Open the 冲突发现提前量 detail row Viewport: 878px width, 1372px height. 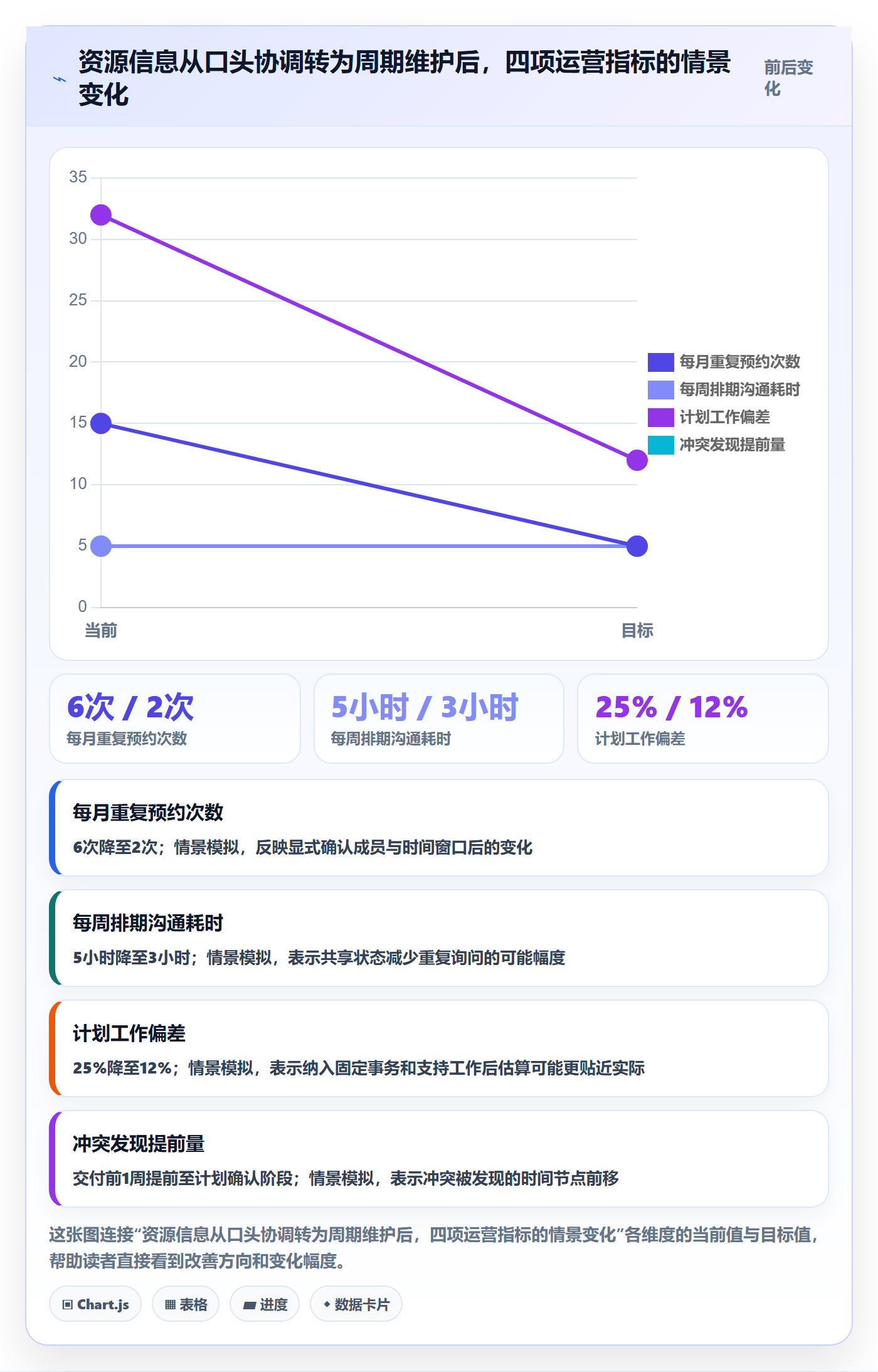439,1159
